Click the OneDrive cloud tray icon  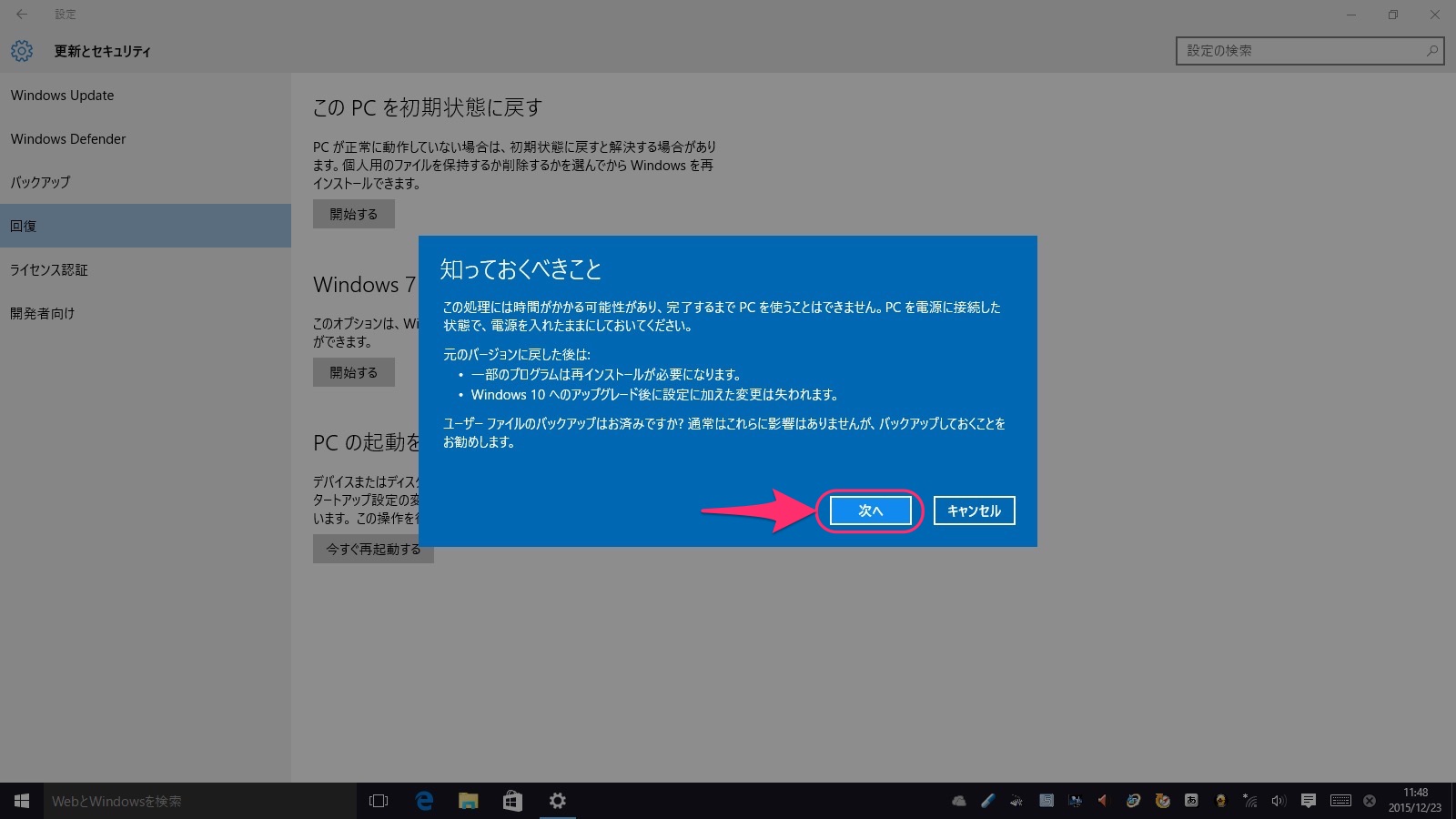click(x=959, y=801)
